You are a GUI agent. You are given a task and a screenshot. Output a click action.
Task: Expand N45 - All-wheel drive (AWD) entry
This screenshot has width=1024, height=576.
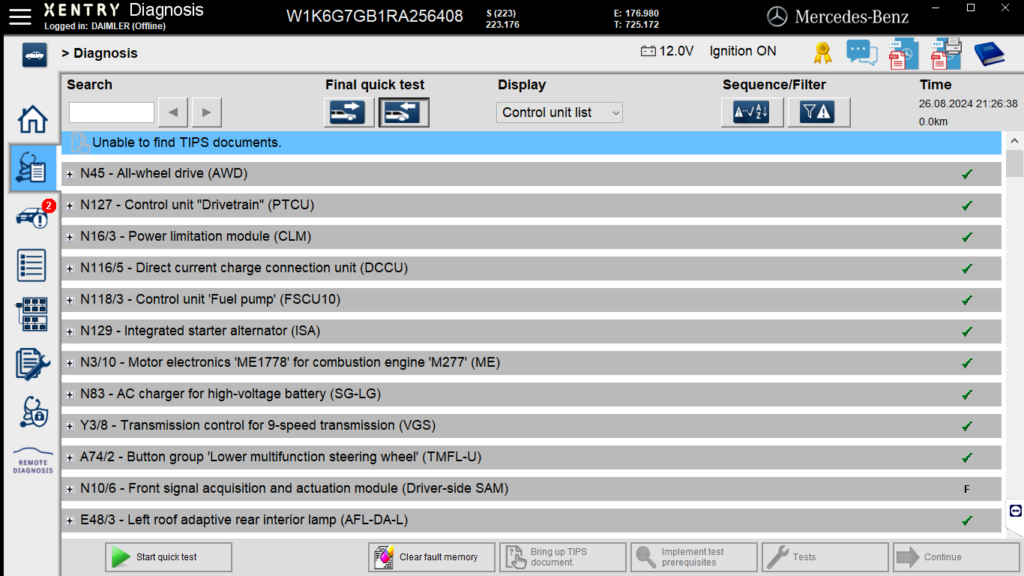tap(70, 174)
